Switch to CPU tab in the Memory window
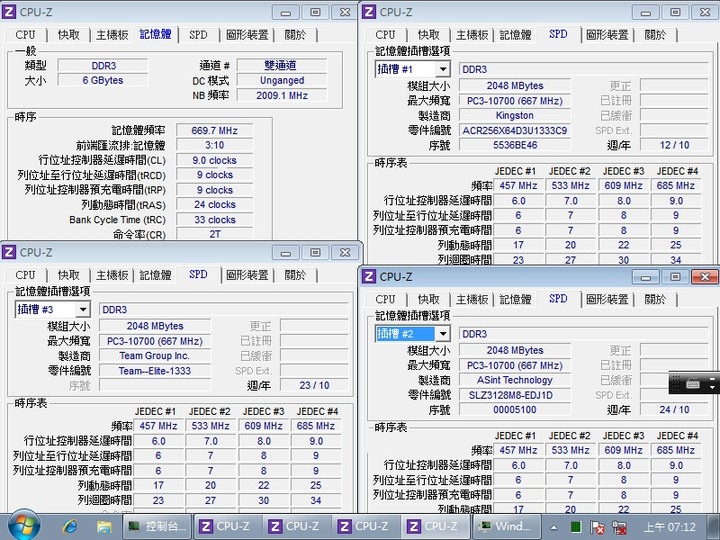This screenshot has width=720, height=540. (25, 35)
